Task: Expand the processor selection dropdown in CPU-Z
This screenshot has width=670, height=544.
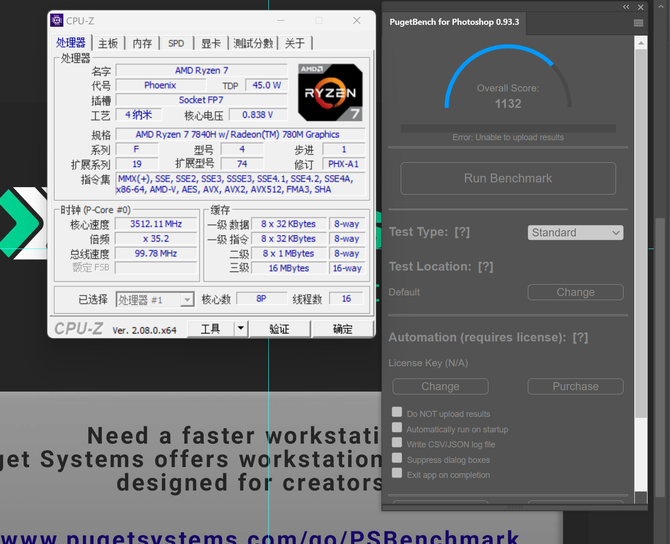Action: click(x=186, y=300)
